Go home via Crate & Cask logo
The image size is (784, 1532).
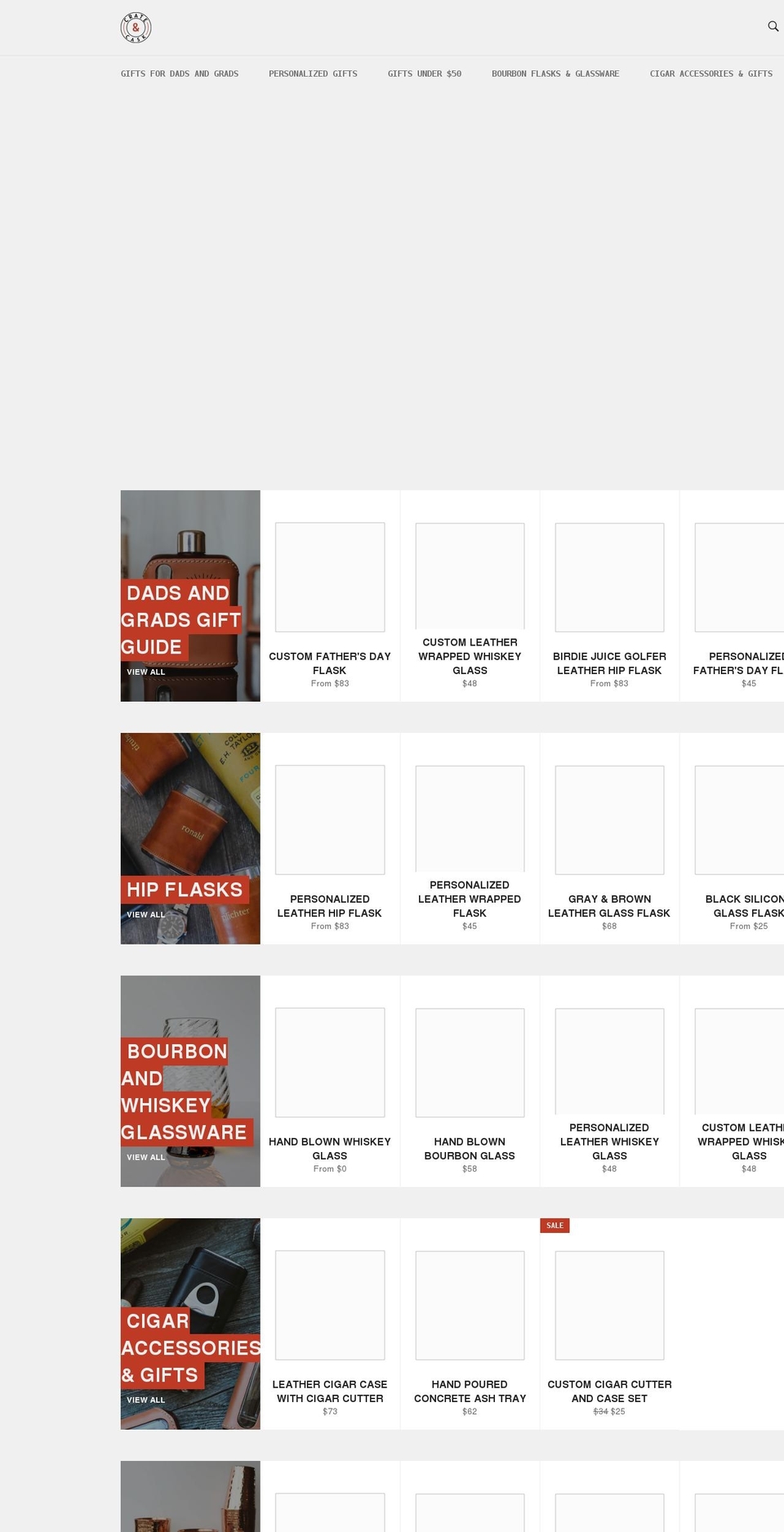136,28
